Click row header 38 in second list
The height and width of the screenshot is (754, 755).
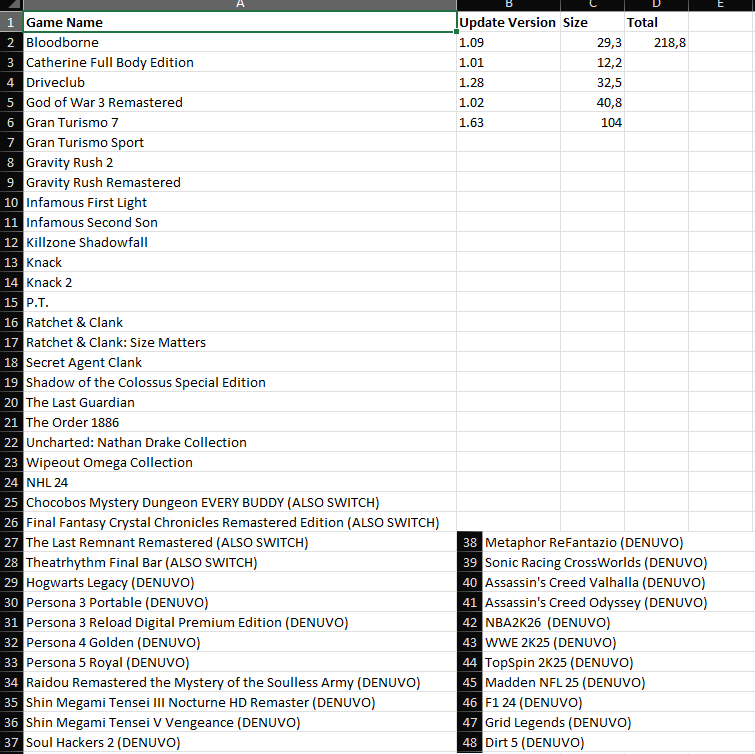pos(469,542)
